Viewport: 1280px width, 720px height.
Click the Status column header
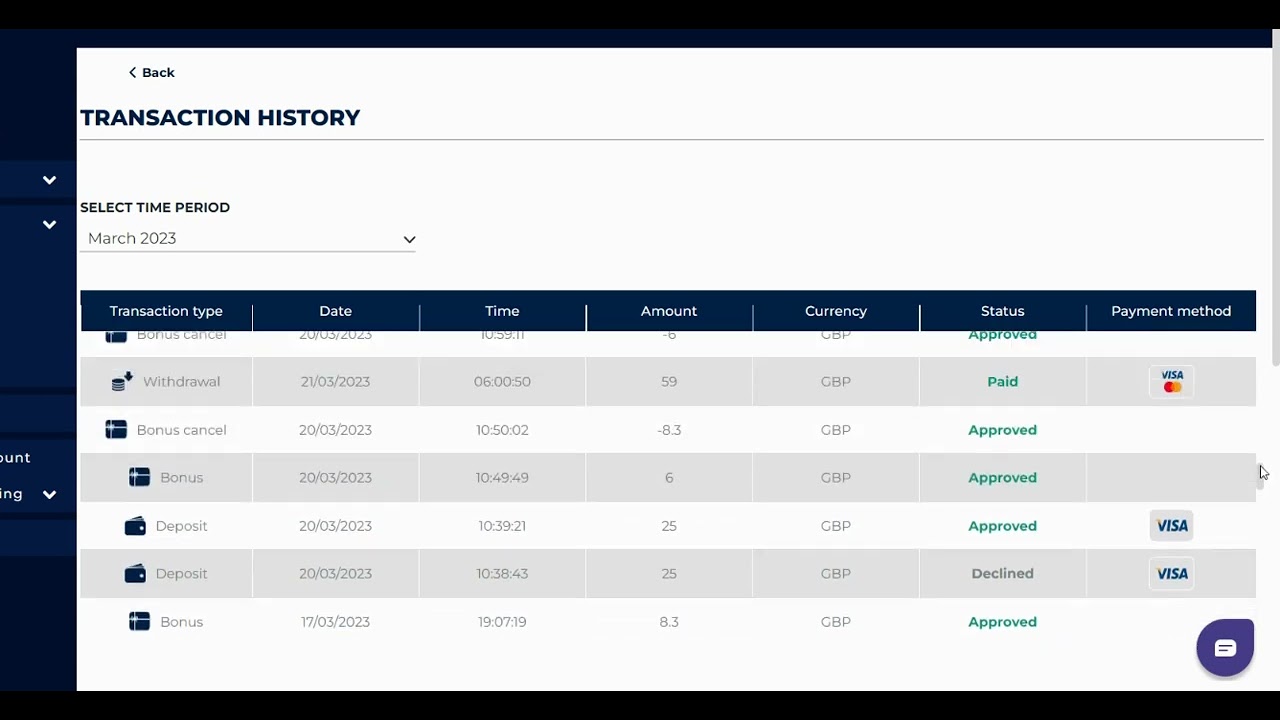[x=1002, y=311]
